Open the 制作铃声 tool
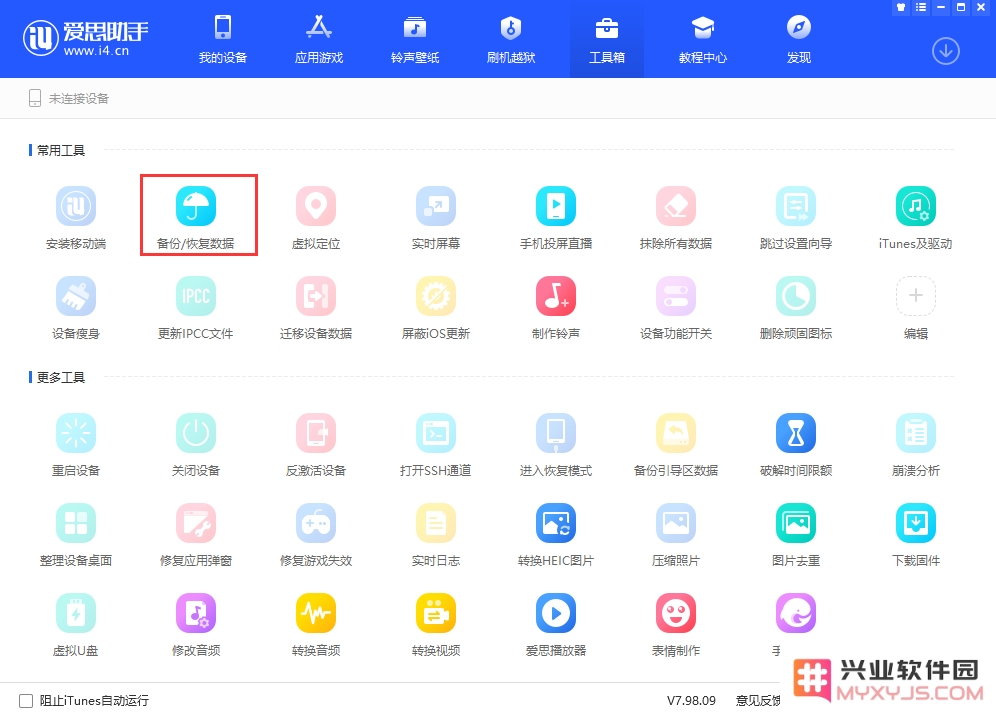The width and height of the screenshot is (996, 717). click(x=556, y=308)
